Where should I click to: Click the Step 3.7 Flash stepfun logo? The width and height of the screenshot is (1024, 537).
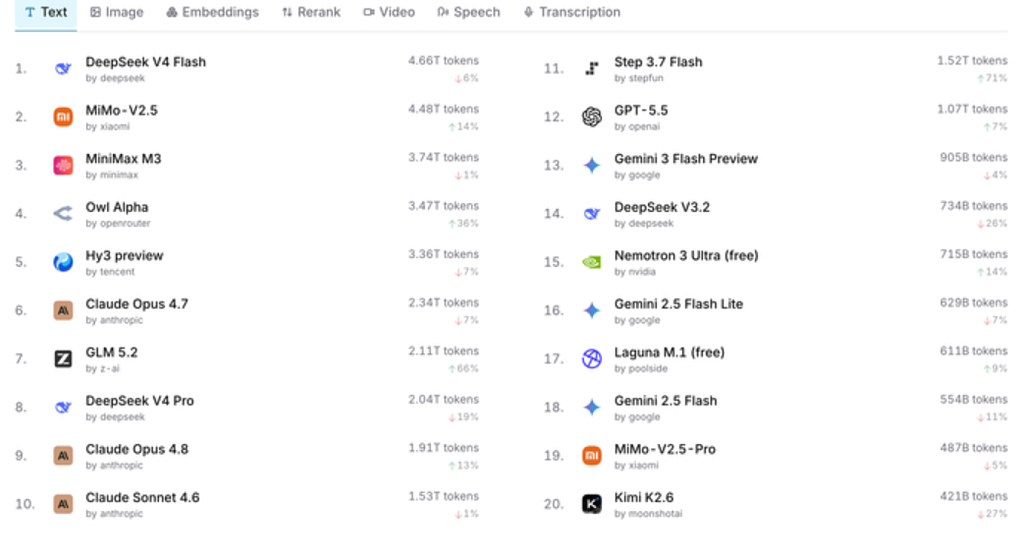point(592,69)
